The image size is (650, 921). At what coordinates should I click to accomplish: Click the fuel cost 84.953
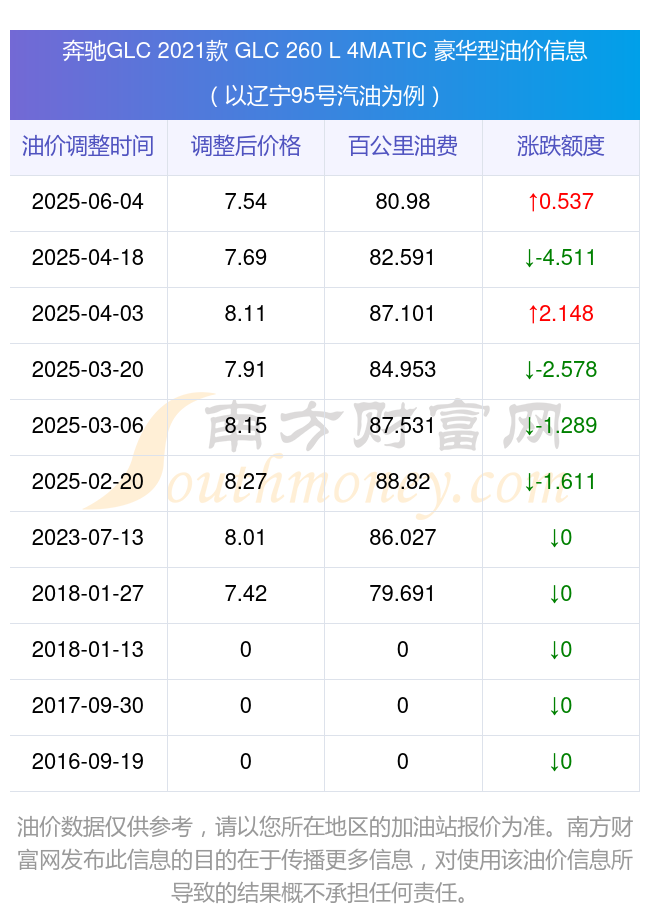[x=403, y=369]
